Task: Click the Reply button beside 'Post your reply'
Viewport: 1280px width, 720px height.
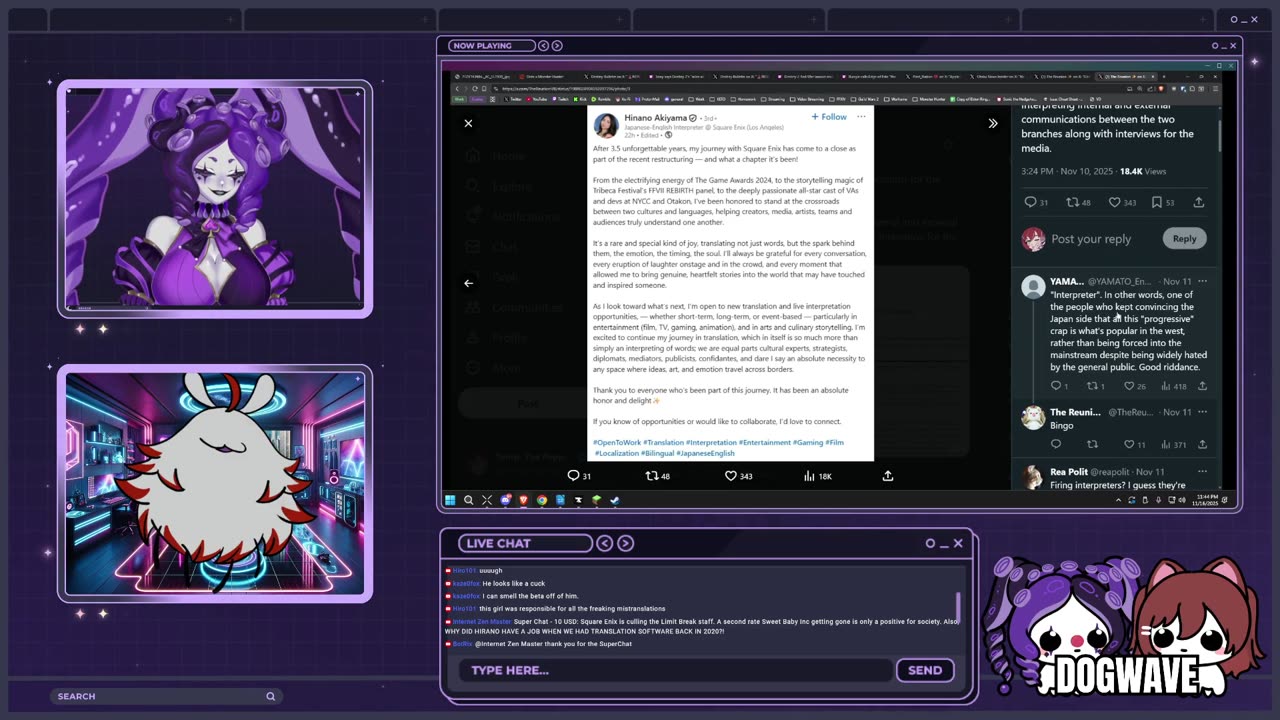Action: pyautogui.click(x=1184, y=238)
